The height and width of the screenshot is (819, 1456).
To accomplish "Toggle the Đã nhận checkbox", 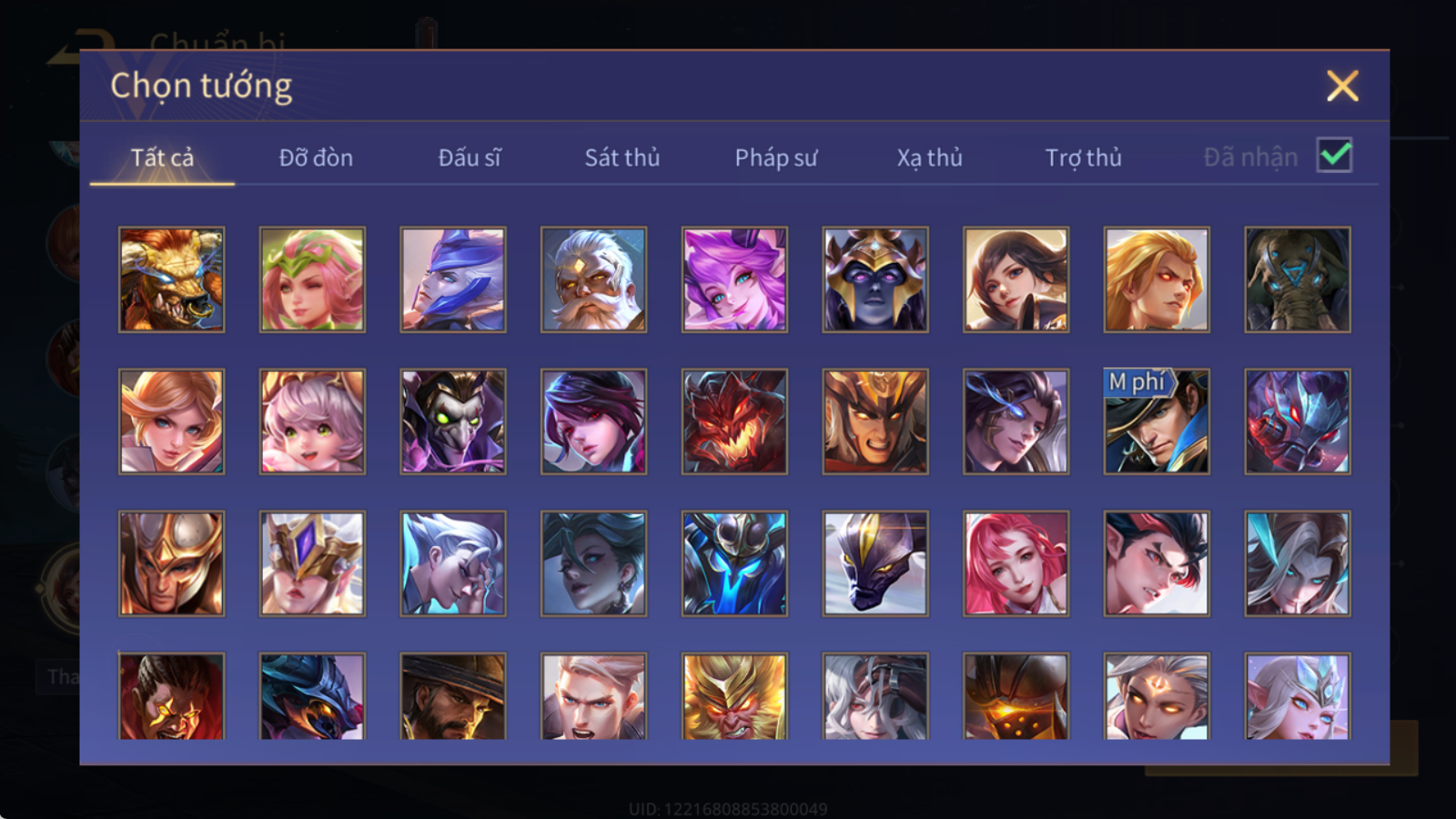I will (x=1335, y=156).
